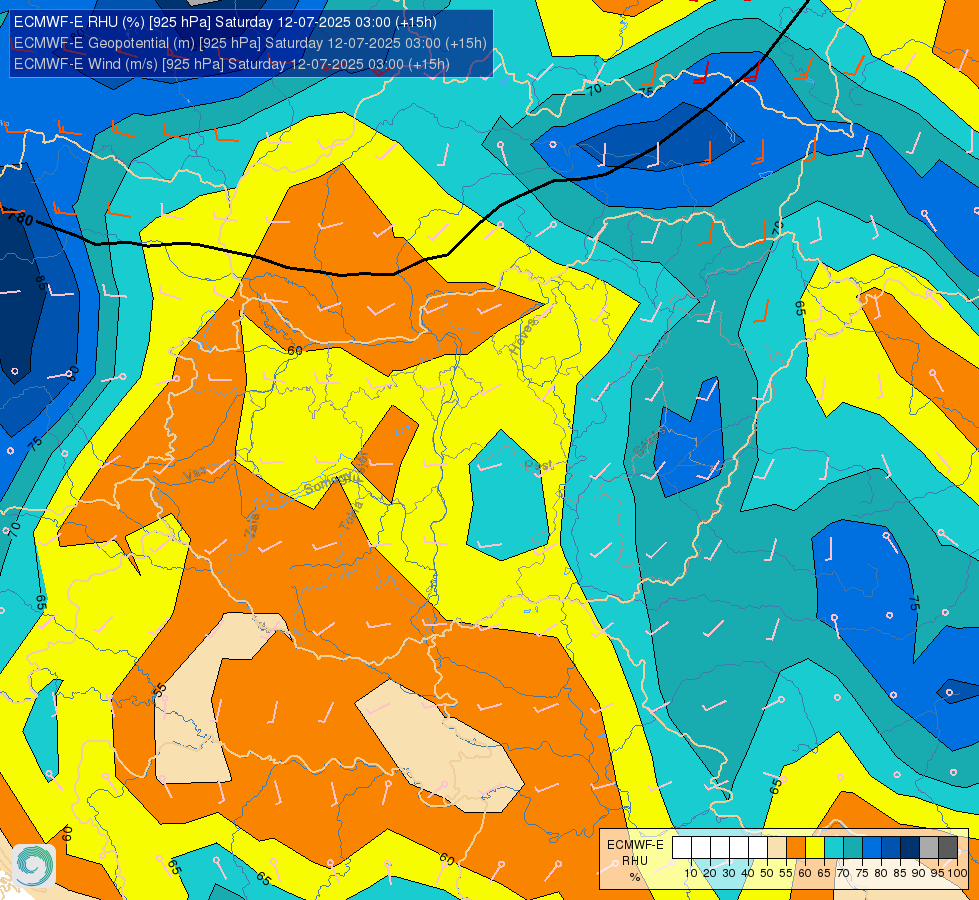Image resolution: width=979 pixels, height=900 pixels.
Task: Click the Vas county label on the map
Action: [x=195, y=475]
